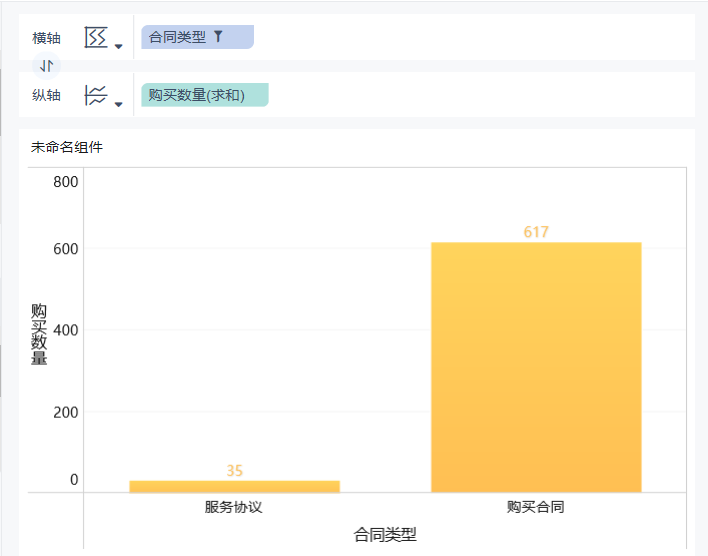Click the filter icon on 合同类型 field
The width and height of the screenshot is (708, 556).
click(218, 37)
